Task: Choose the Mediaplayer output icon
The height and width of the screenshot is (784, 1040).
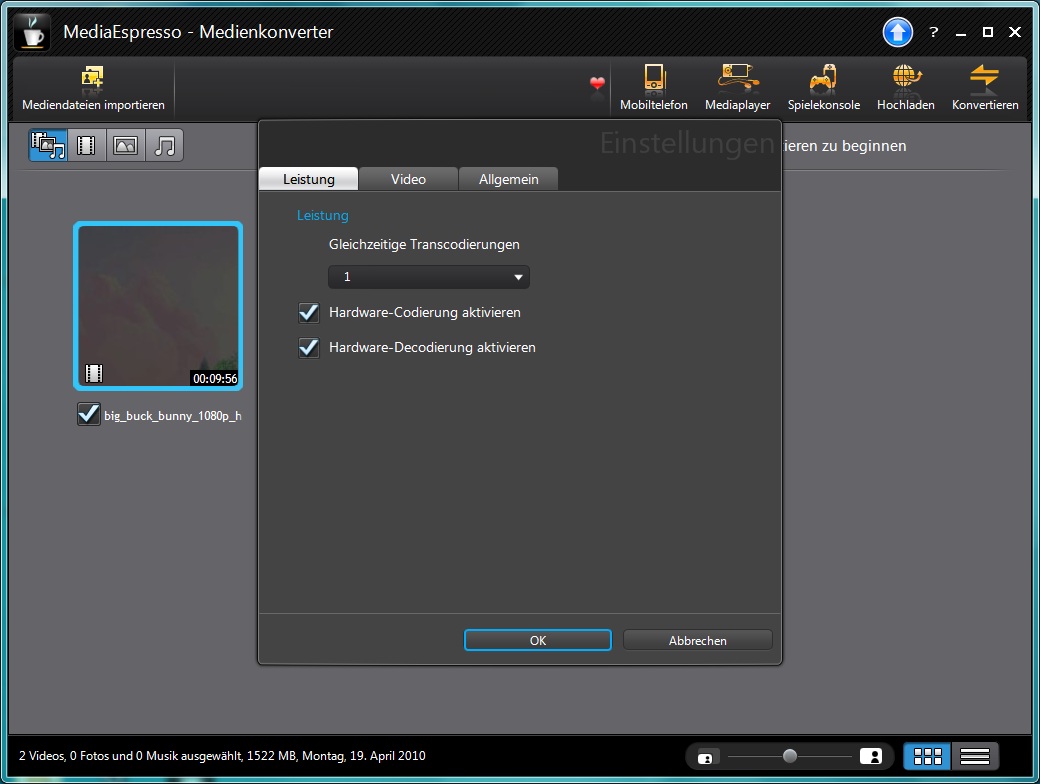Action: coord(738,88)
